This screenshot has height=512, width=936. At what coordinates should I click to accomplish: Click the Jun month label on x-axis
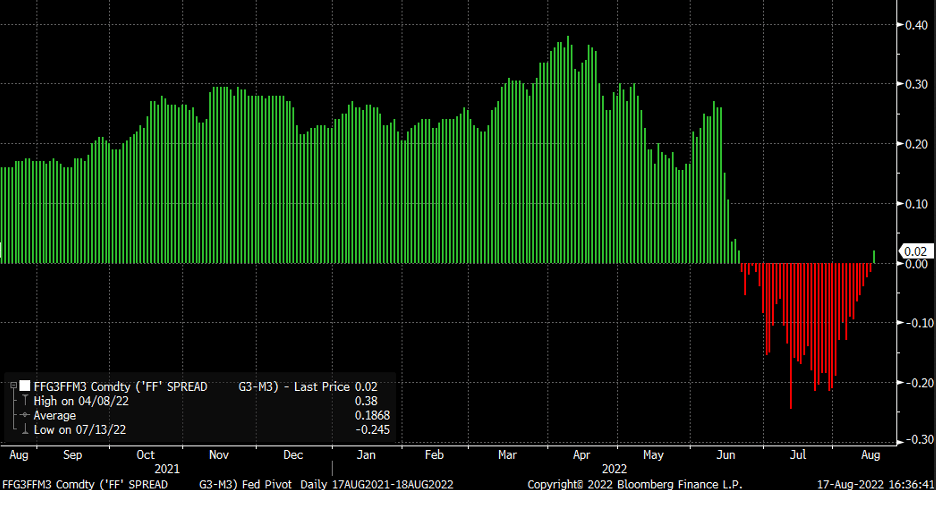725,455
